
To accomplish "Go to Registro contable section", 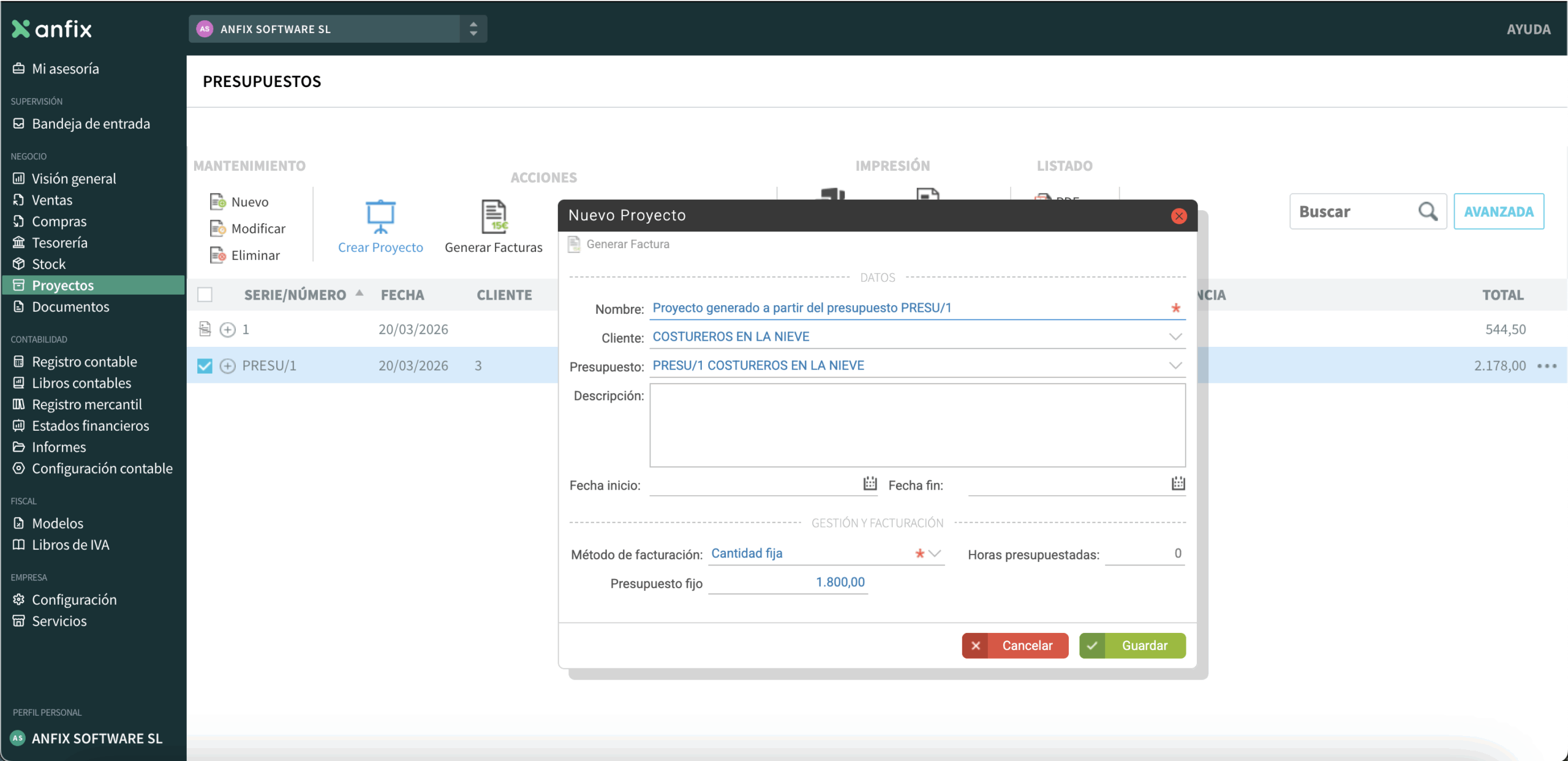I will tap(85, 362).
